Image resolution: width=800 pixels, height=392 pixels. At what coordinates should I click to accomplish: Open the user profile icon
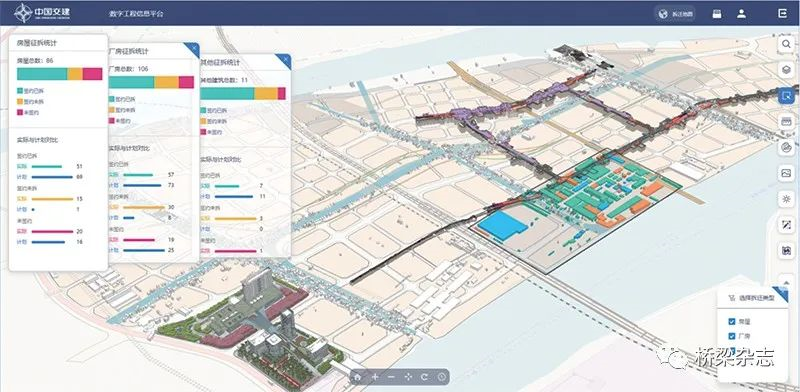pos(741,14)
